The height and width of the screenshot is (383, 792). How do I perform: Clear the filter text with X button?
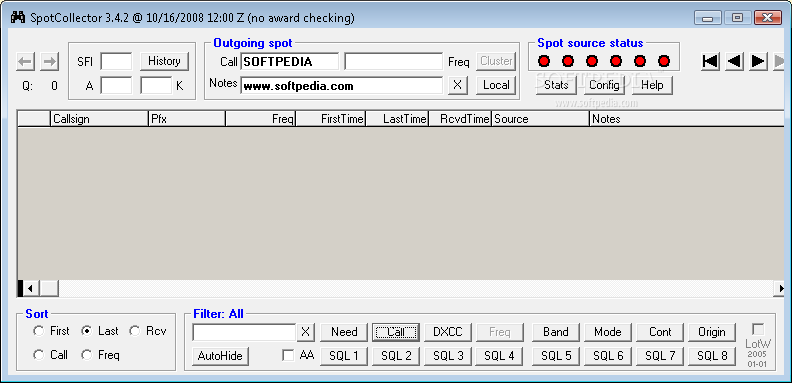pos(306,332)
